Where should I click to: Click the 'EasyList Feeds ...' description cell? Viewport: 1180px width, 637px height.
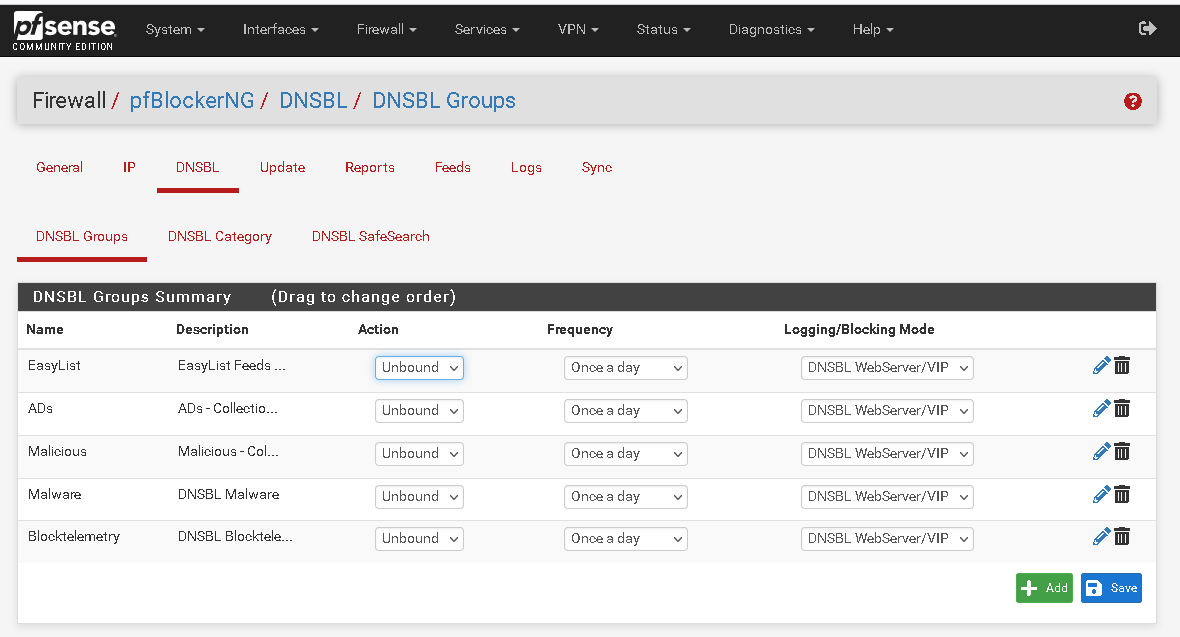click(232, 366)
